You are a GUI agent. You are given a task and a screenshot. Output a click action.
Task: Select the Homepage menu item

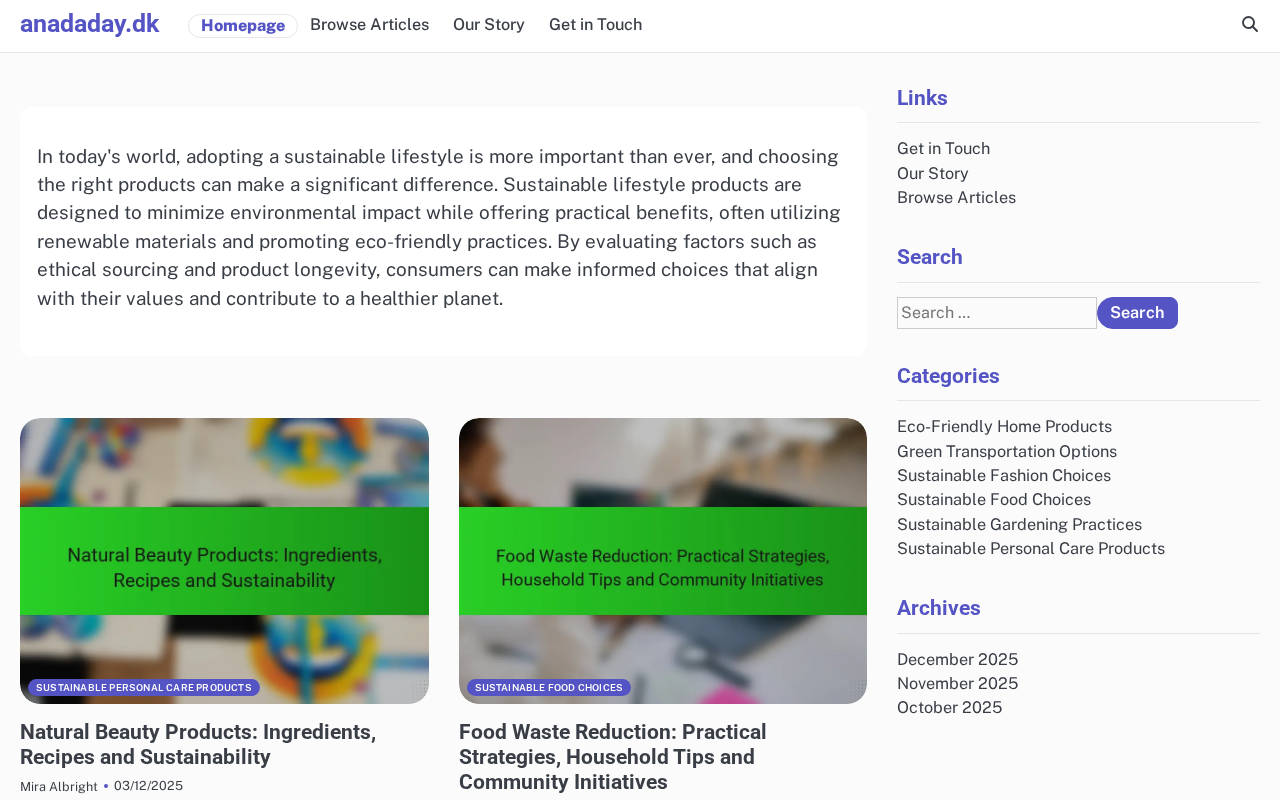243,26
